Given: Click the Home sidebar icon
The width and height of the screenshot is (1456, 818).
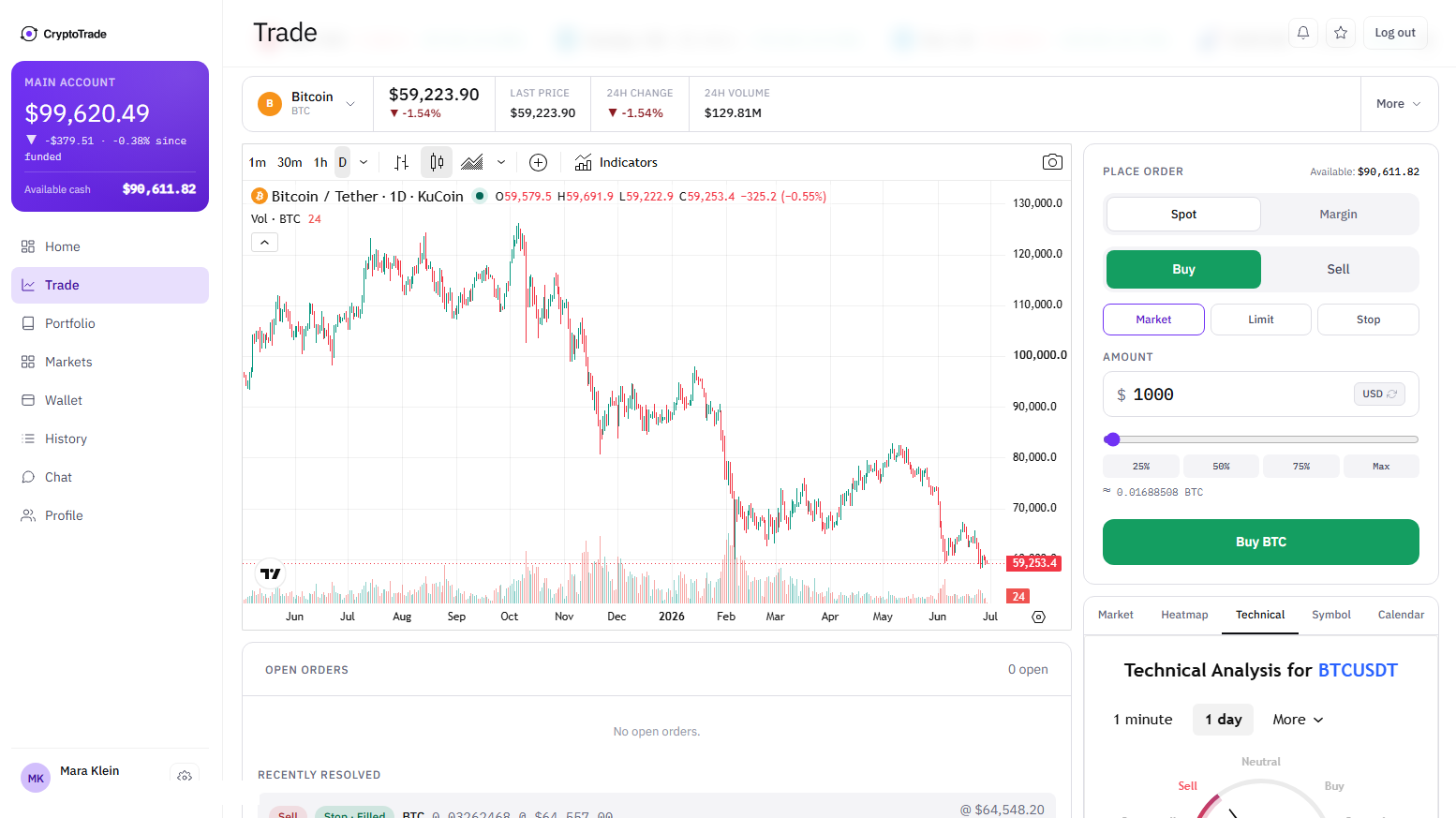Looking at the screenshot, I should pyautogui.click(x=28, y=246).
